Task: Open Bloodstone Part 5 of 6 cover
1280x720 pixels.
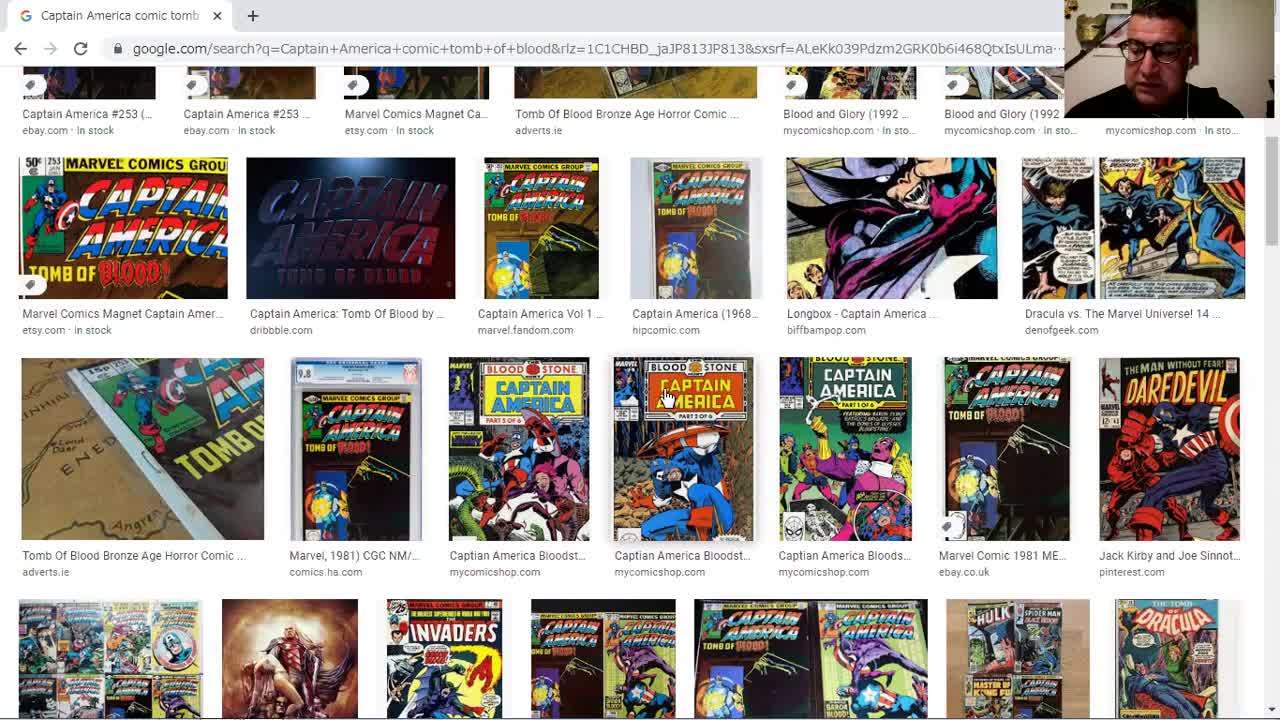Action: (x=518, y=449)
